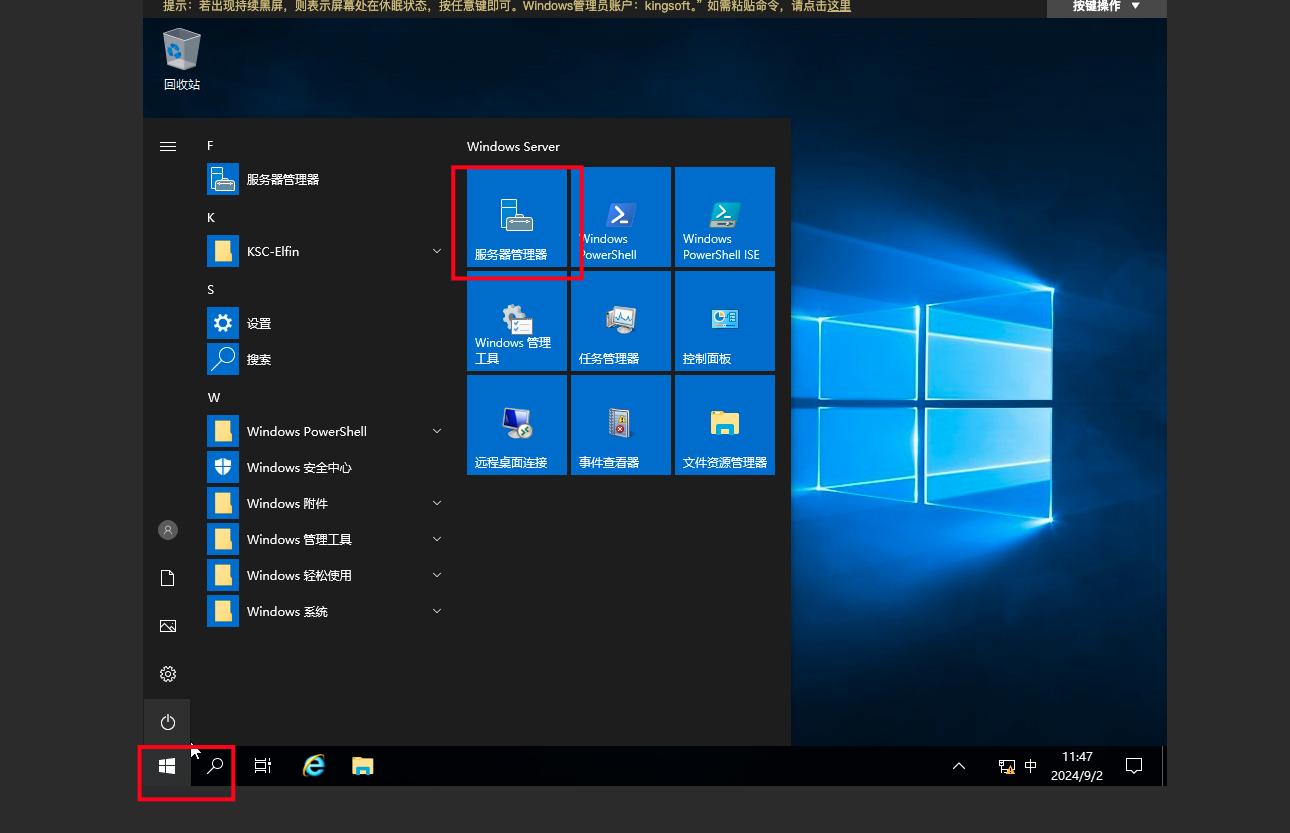1290x833 pixels.
Task: Toggle the Start menu hamburger navigation
Action: [168, 146]
